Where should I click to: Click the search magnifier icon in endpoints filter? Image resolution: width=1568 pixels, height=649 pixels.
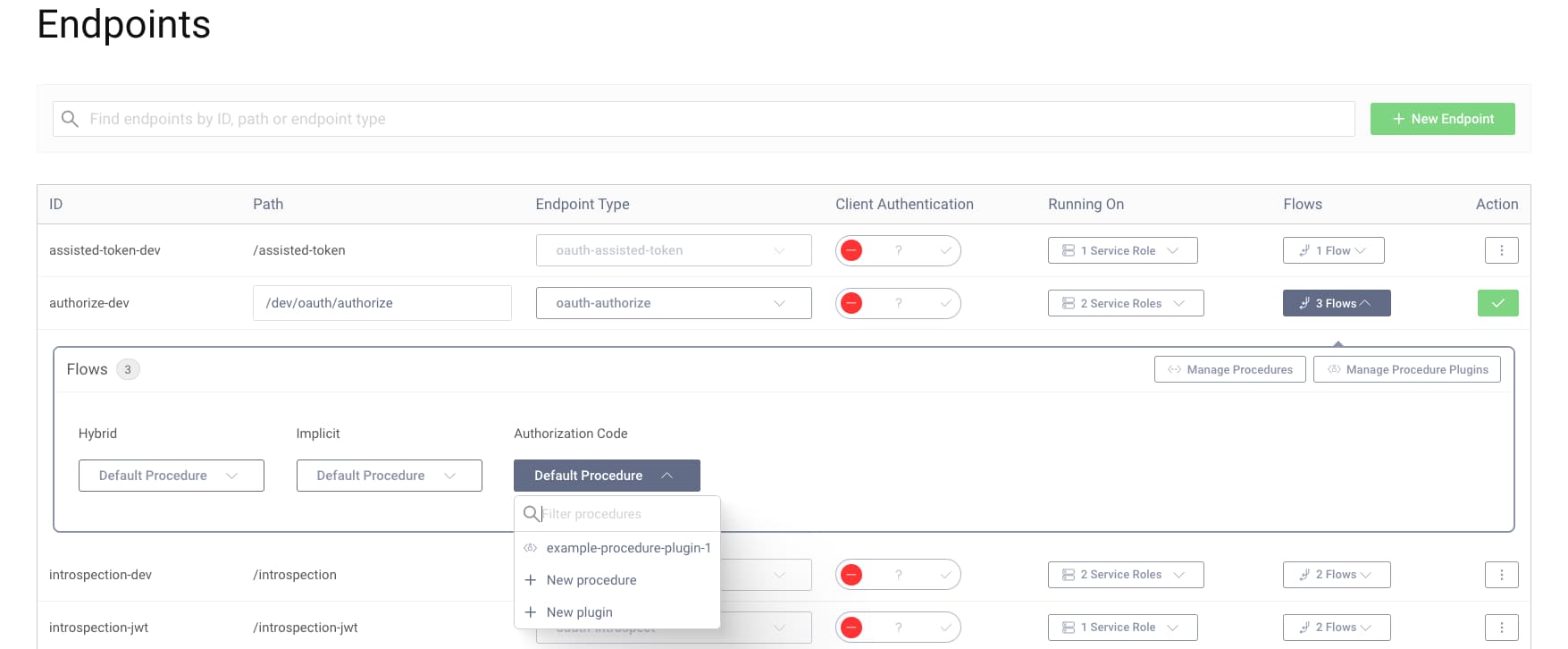tap(70, 119)
